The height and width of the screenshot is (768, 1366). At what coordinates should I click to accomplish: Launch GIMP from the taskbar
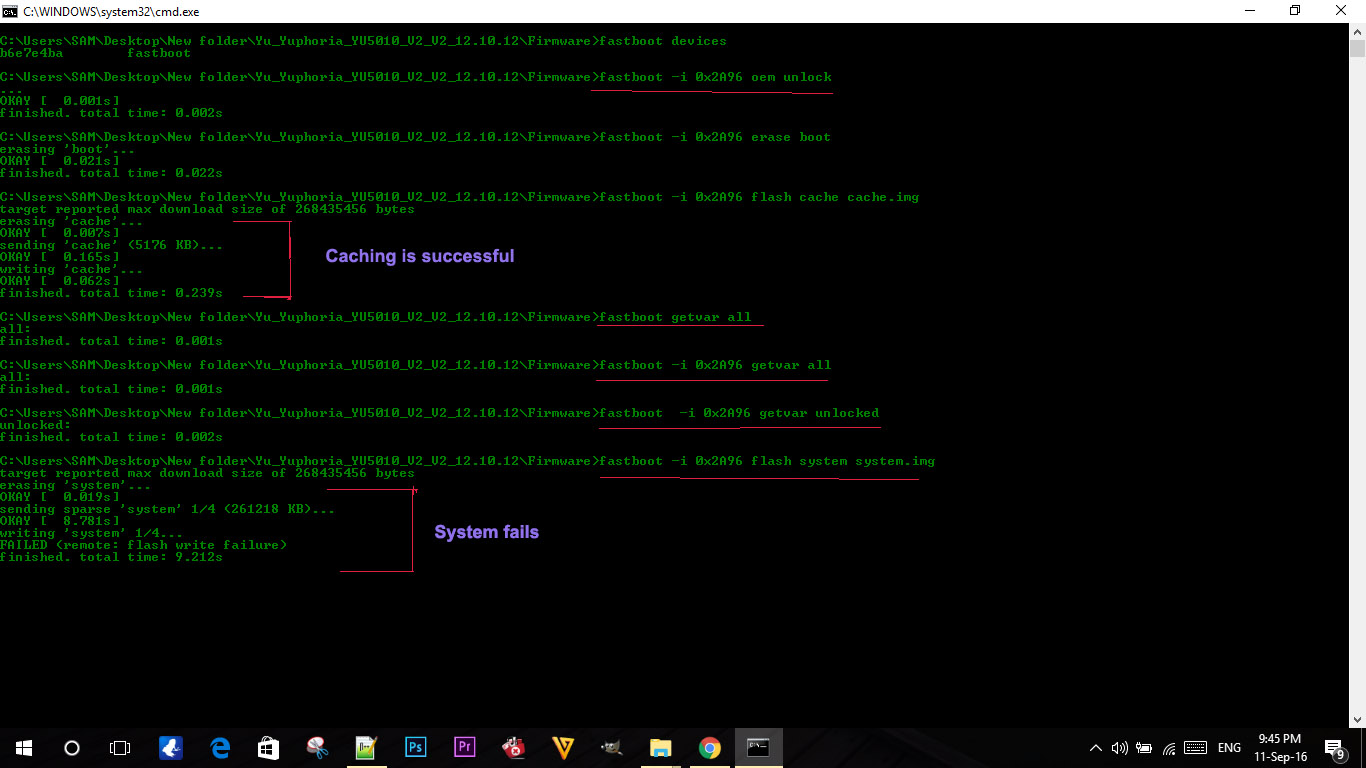(x=611, y=747)
